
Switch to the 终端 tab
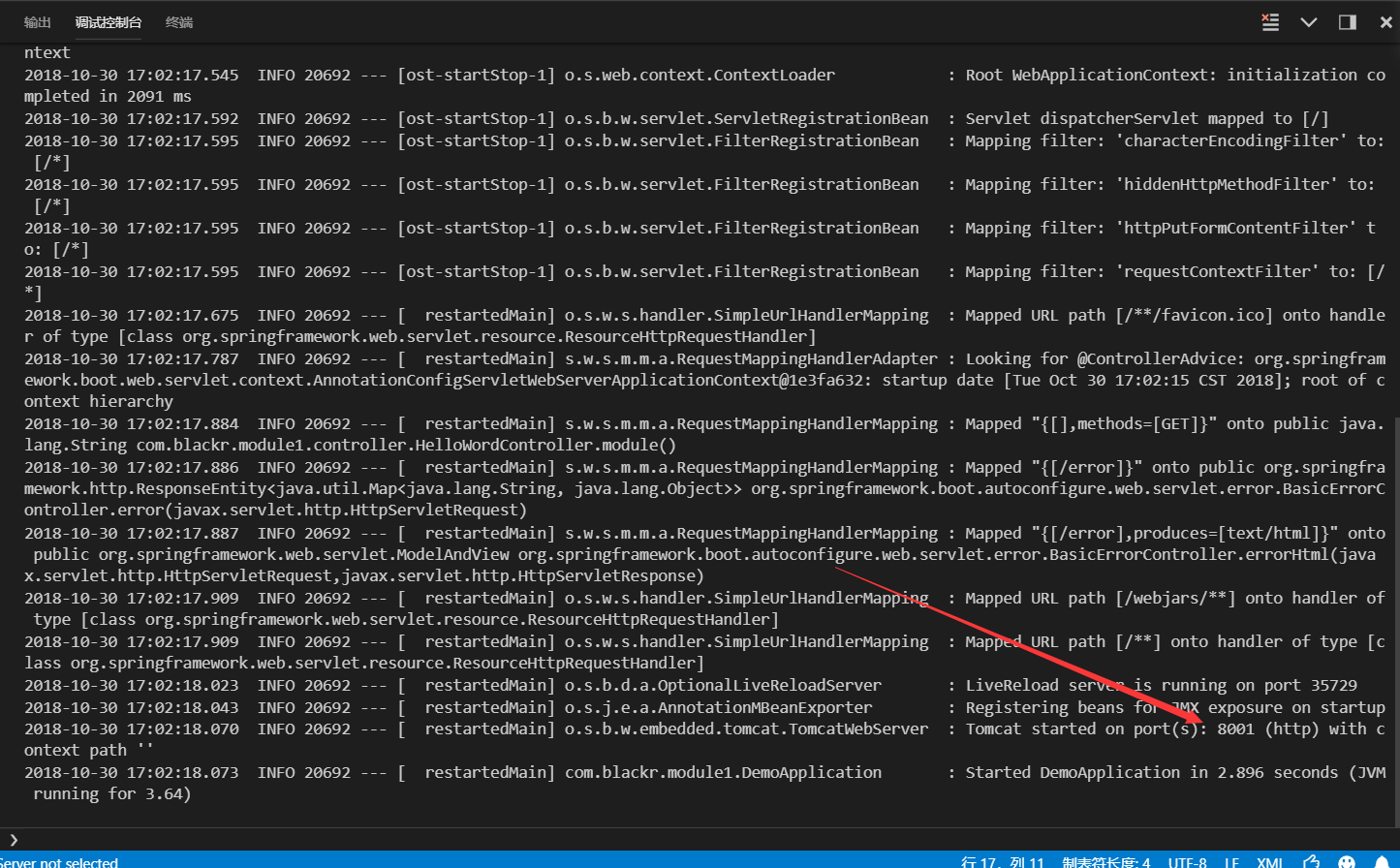[x=178, y=21]
